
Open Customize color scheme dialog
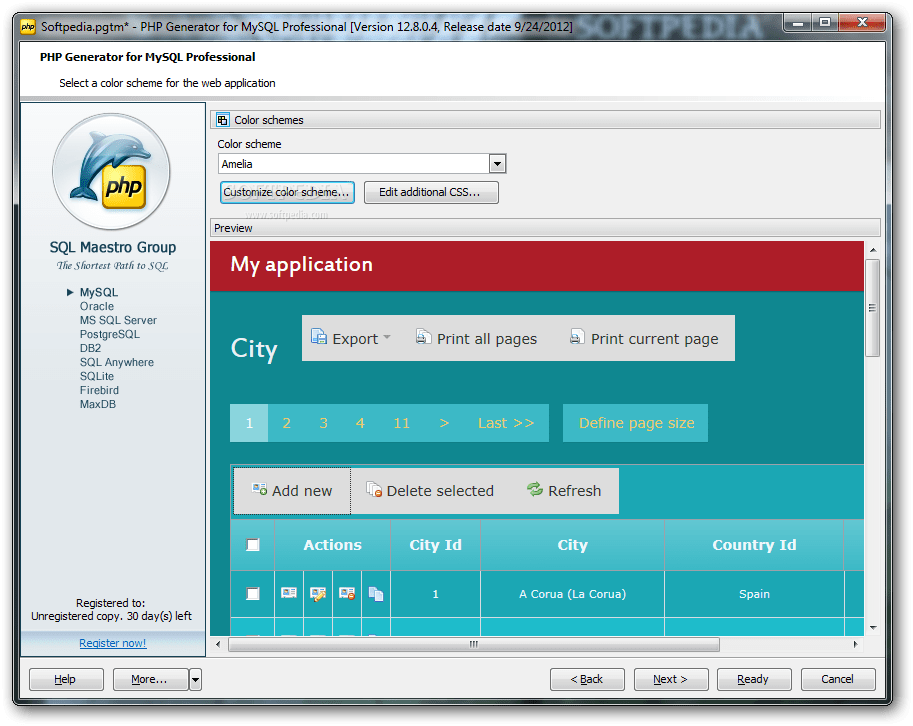(287, 192)
